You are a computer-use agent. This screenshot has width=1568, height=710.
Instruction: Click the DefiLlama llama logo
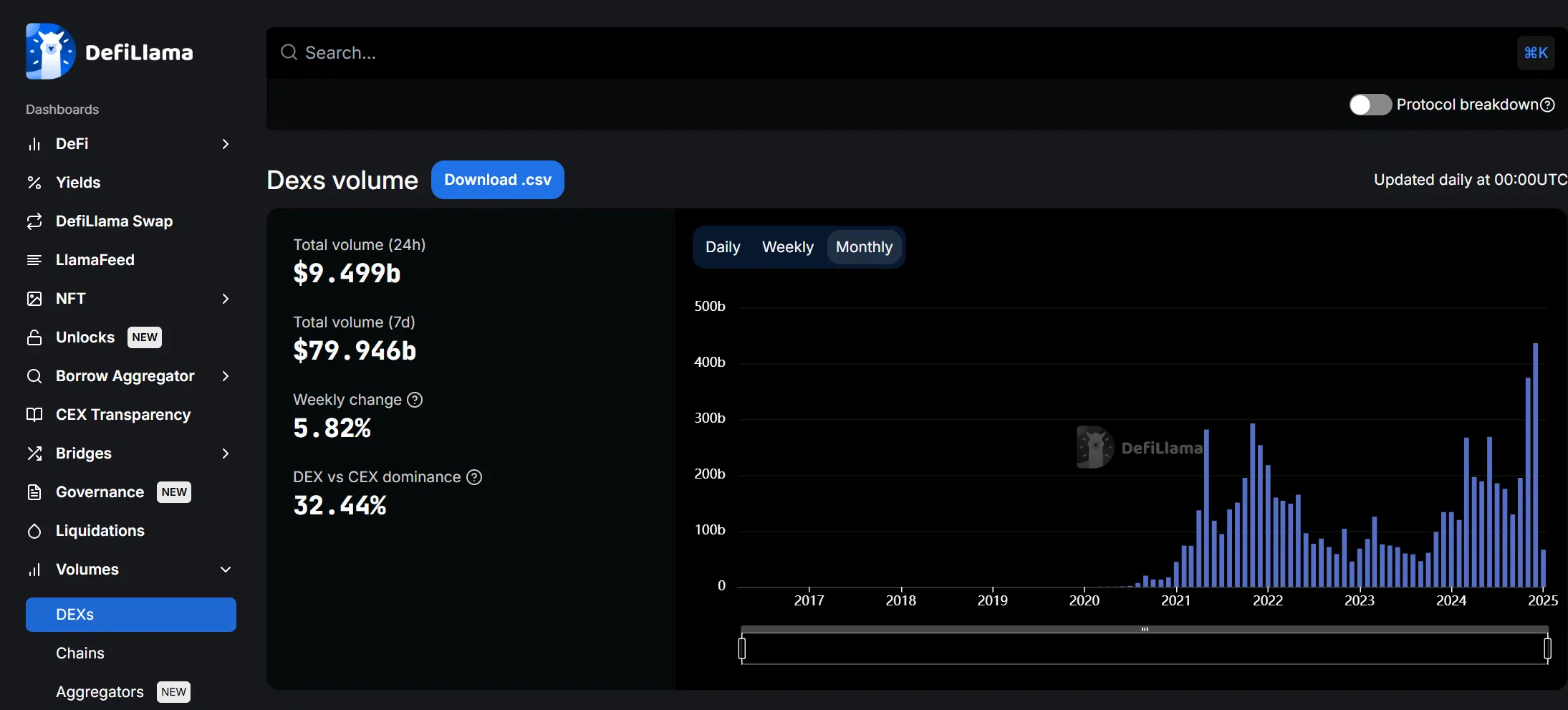[x=50, y=52]
